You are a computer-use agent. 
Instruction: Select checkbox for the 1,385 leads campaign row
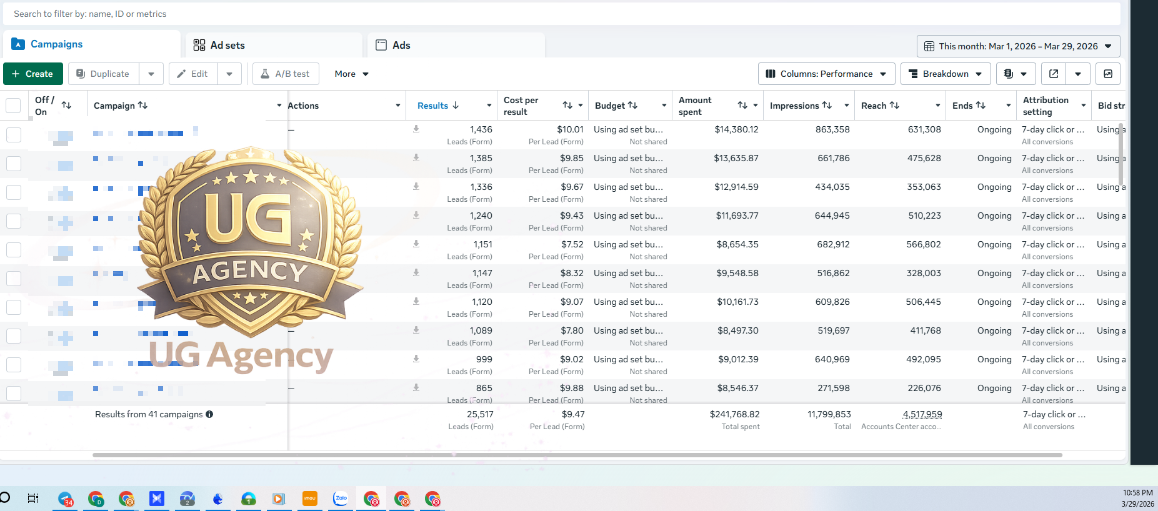coord(13,163)
